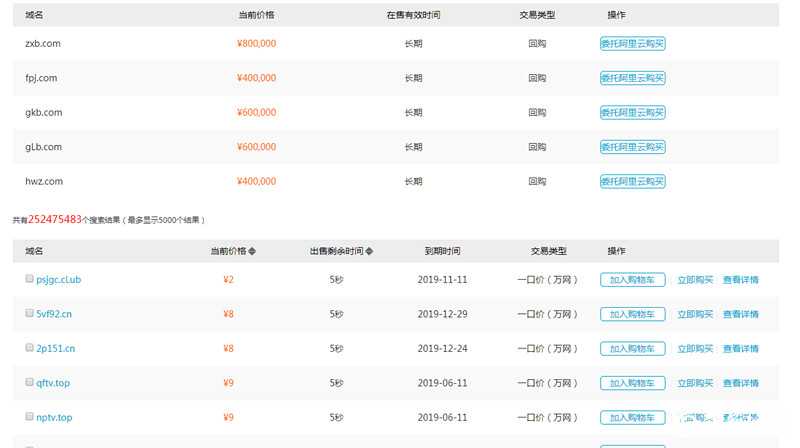Enable the qftv.top checkbox
This screenshot has width=800, height=448.
pos(29,383)
